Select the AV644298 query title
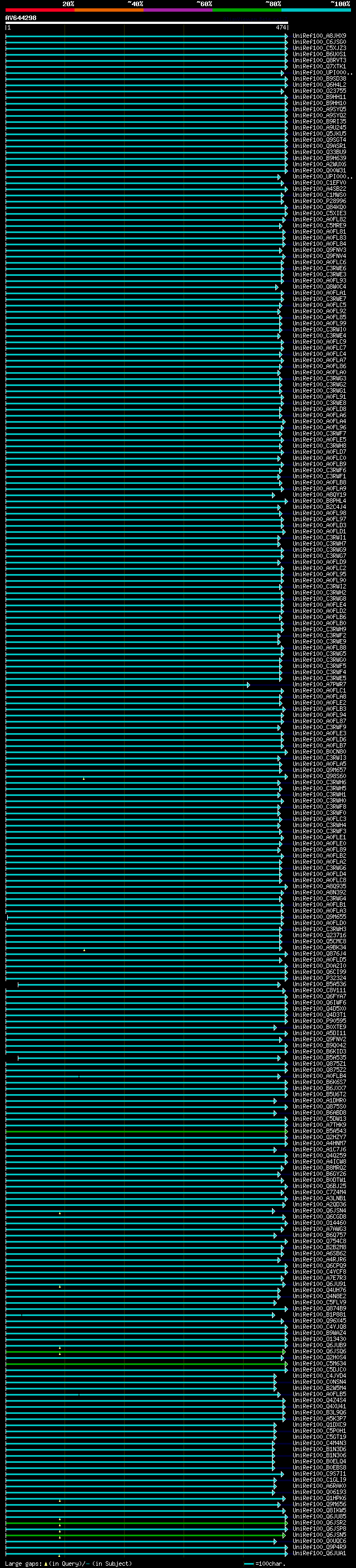This screenshot has height=1568, width=356. 21,18
